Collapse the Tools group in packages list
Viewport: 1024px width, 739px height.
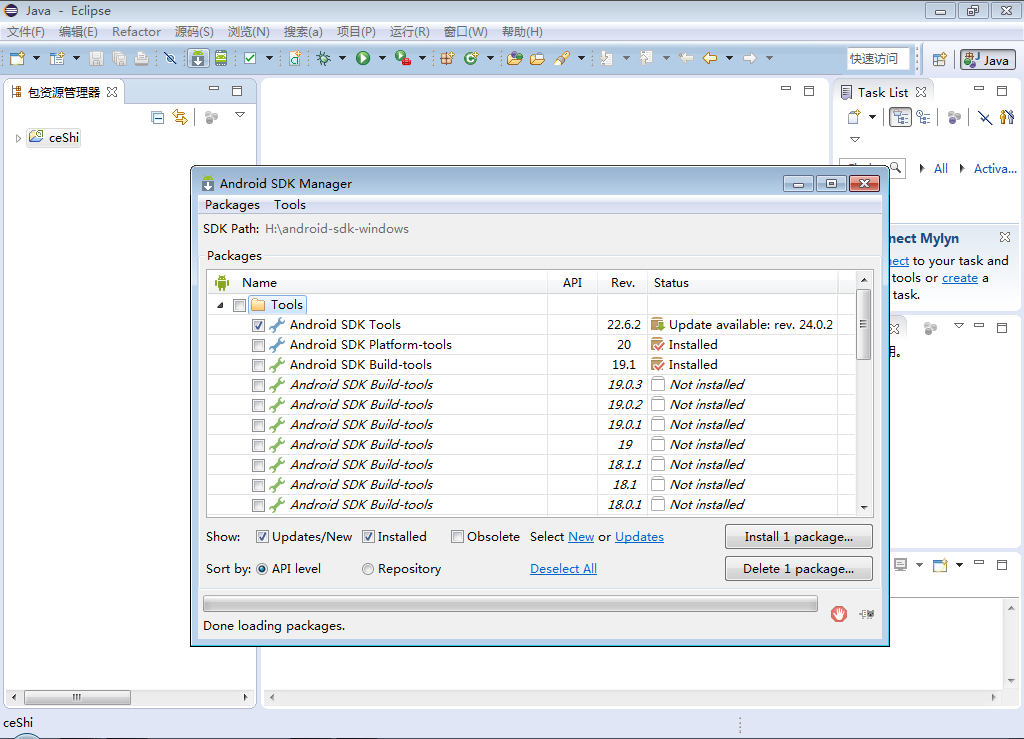(x=221, y=305)
